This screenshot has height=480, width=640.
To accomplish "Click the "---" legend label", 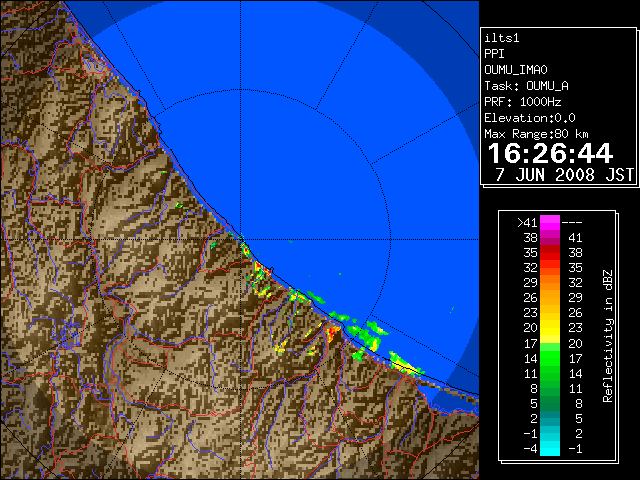I will click(572, 222).
